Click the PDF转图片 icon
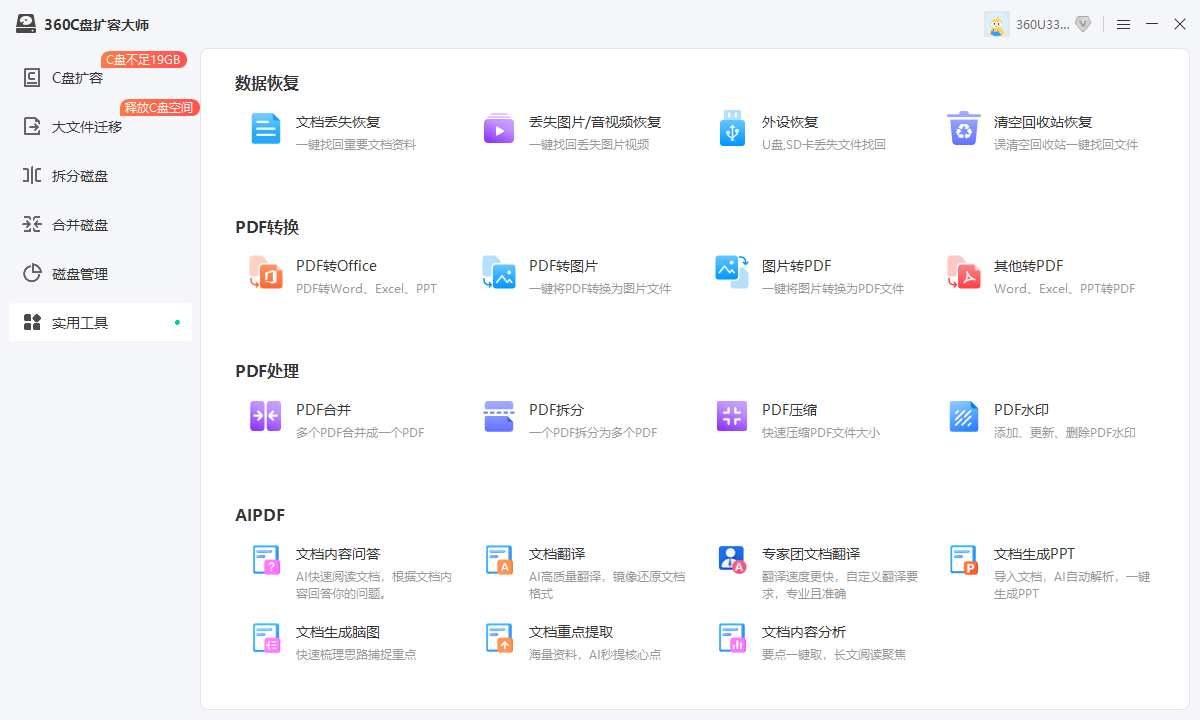The width and height of the screenshot is (1200, 720). (x=499, y=273)
